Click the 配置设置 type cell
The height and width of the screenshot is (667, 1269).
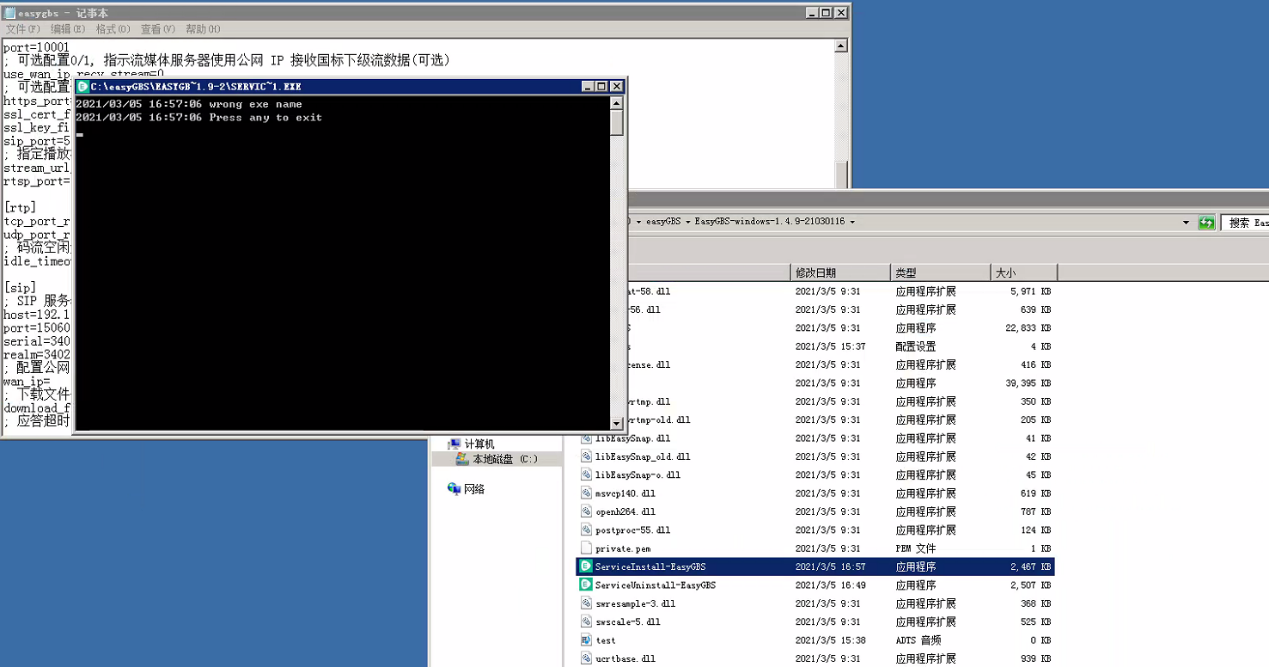point(916,346)
